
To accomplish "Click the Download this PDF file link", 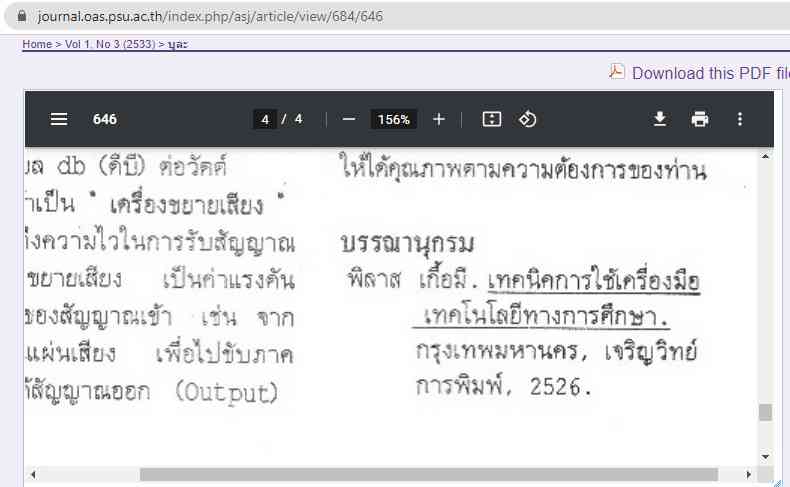I will (x=710, y=72).
